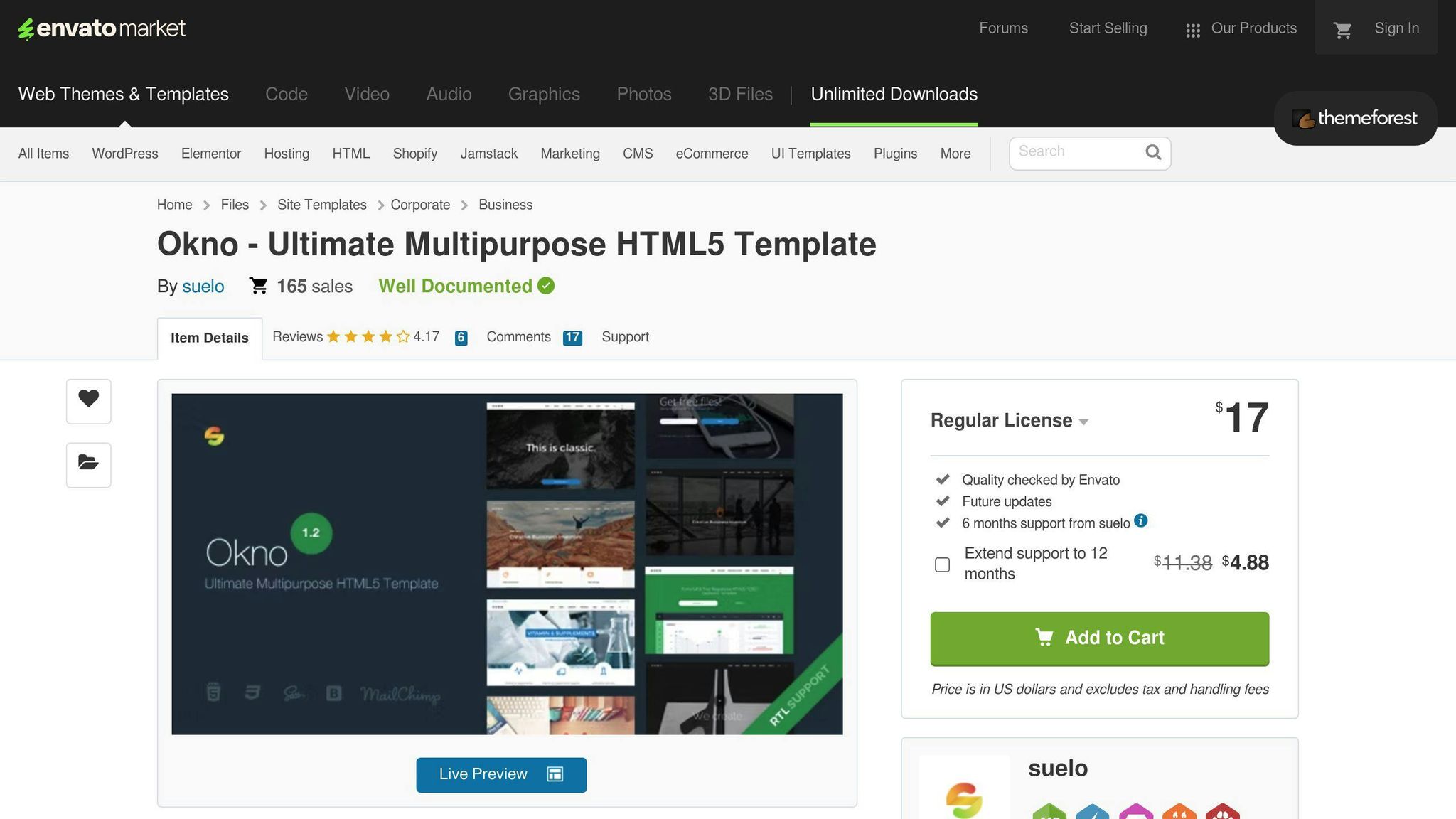This screenshot has width=1456, height=819.
Task: Click the Okno template preview image
Action: [507, 564]
